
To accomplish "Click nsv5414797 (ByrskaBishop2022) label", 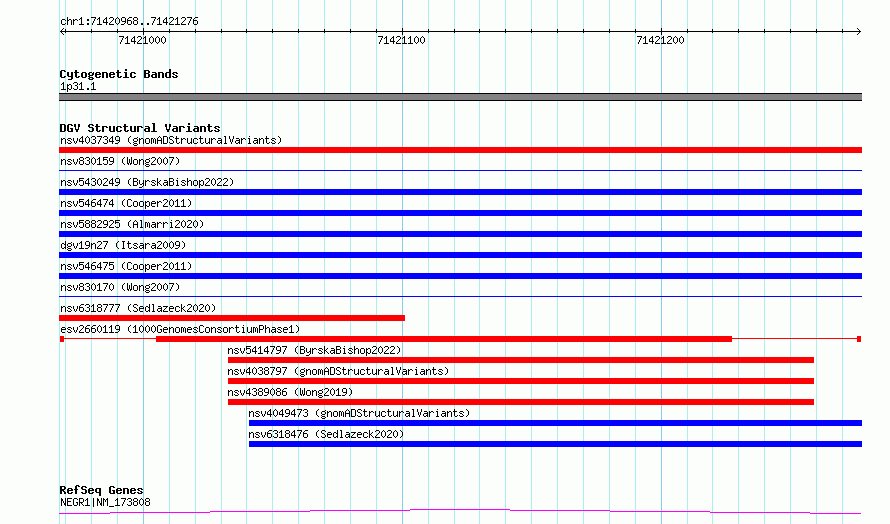I will coord(314,350).
